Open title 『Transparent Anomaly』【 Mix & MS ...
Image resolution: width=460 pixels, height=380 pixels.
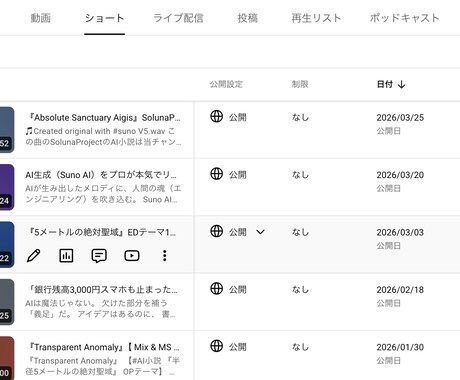(103, 347)
